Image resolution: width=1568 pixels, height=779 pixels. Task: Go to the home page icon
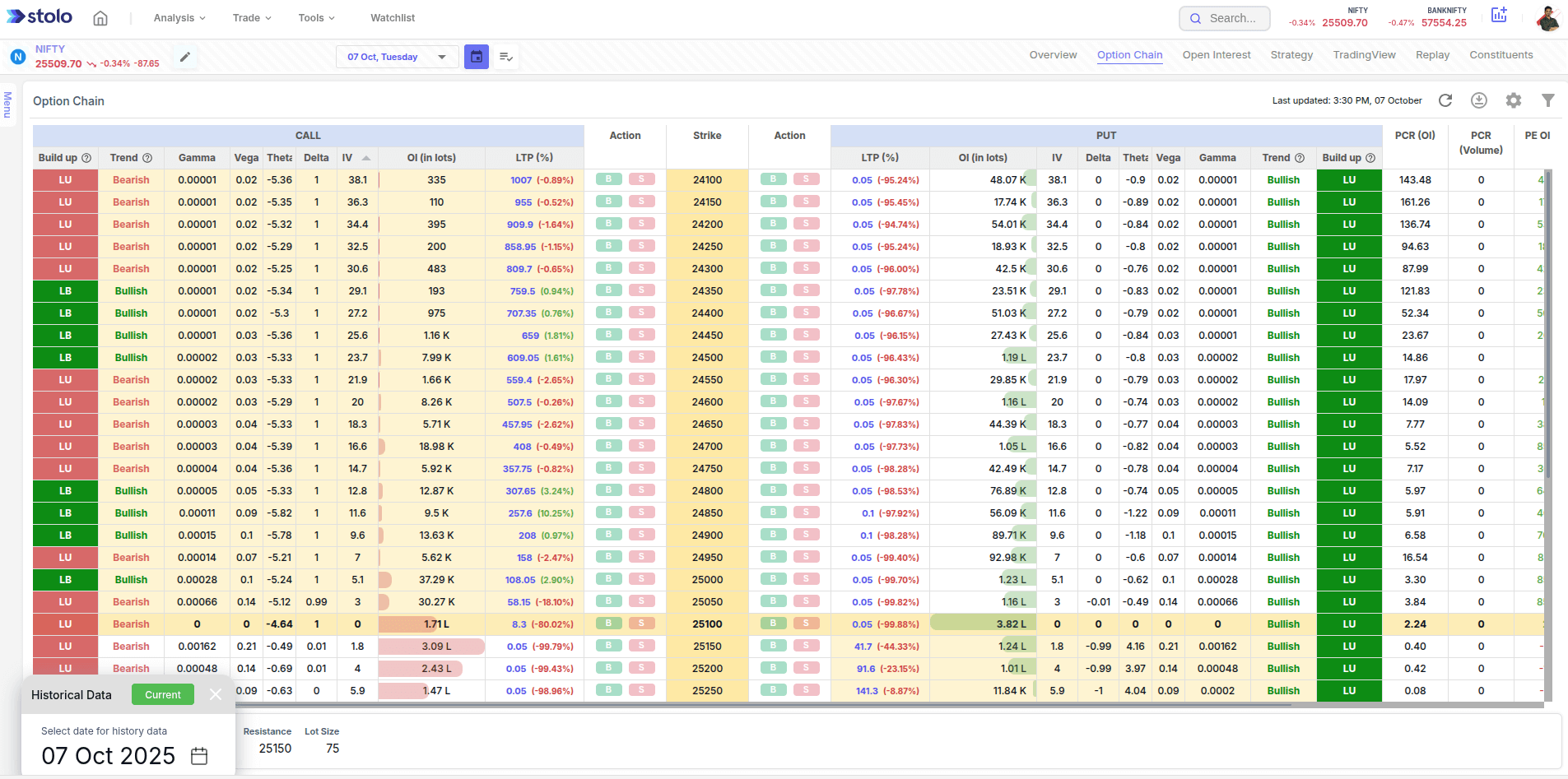[x=100, y=18]
